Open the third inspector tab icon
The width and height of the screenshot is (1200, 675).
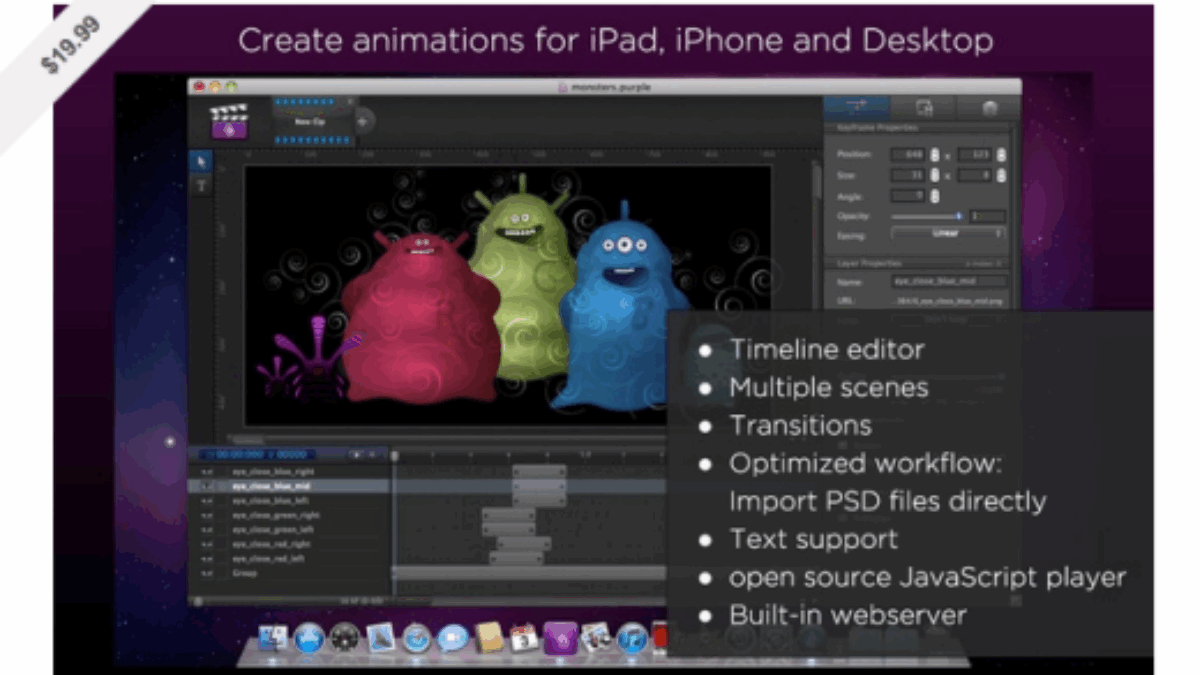click(989, 107)
